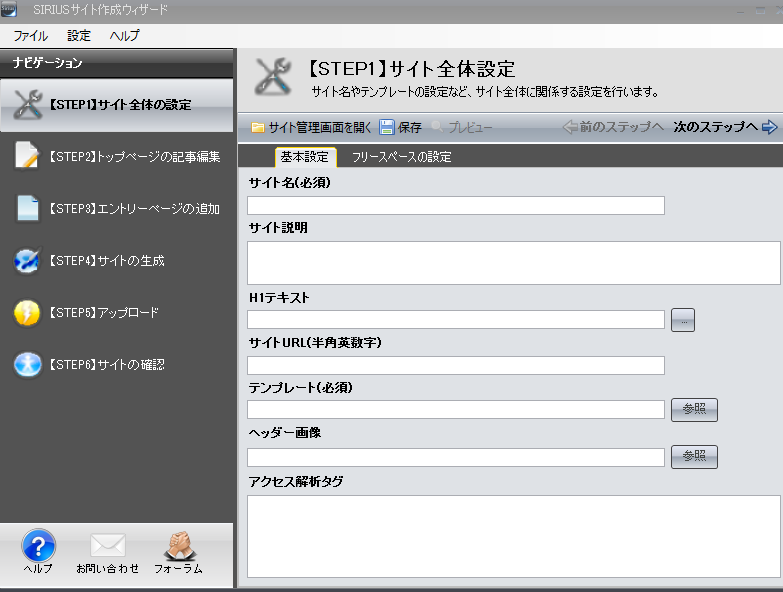Image resolution: width=783 pixels, height=592 pixels.
Task: Click the プレビュー toolbar label
Action: tap(470, 128)
